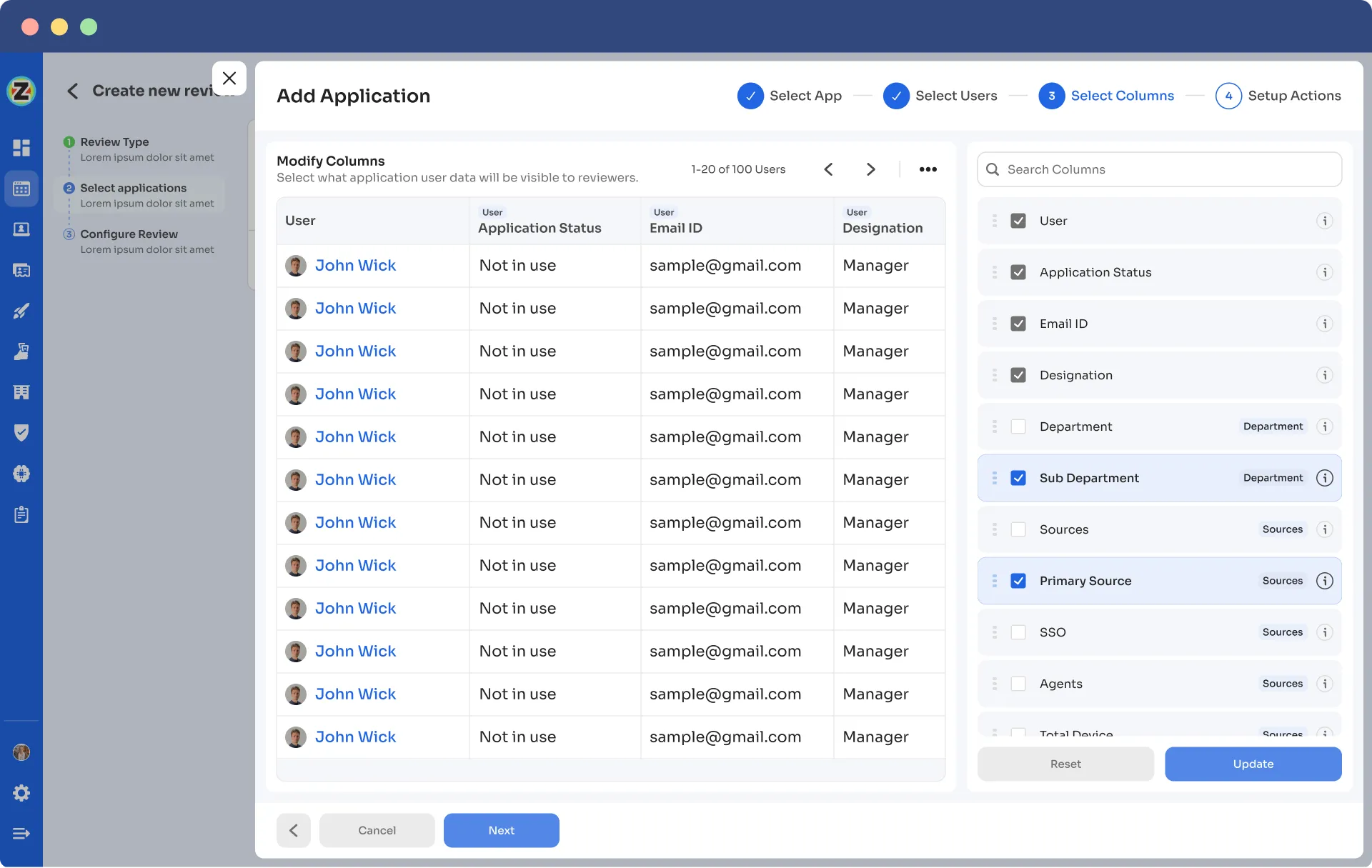Image resolution: width=1372 pixels, height=868 pixels.
Task: Click drag handle of Sub Department row
Action: (x=995, y=478)
